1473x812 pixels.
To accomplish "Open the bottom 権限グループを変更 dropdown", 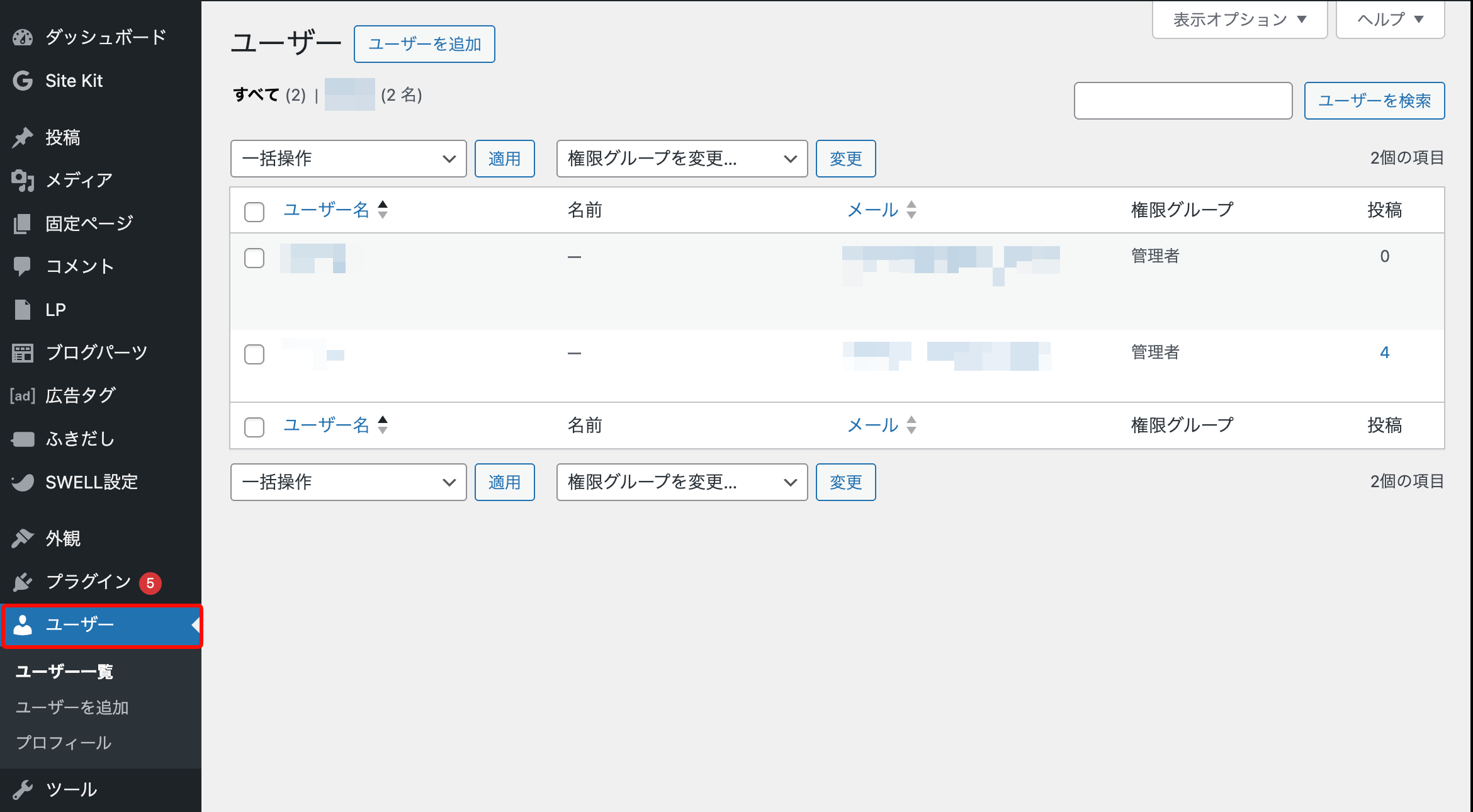I will pyautogui.click(x=682, y=482).
